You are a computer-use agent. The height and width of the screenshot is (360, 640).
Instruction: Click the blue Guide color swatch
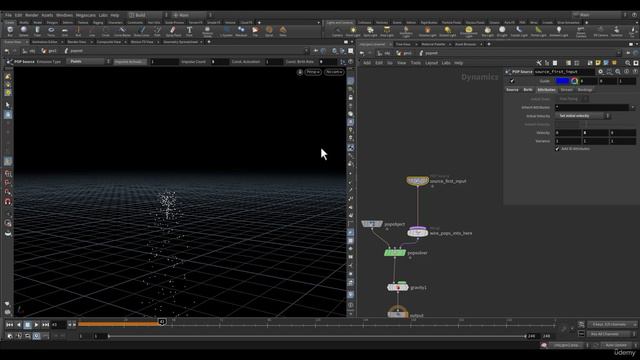pyautogui.click(x=562, y=81)
